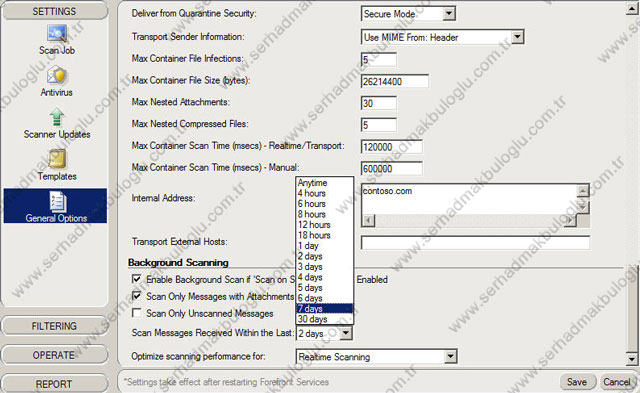Open Scanner Updates green arrow icon
Screen dimensions: 640x393
click(57, 118)
